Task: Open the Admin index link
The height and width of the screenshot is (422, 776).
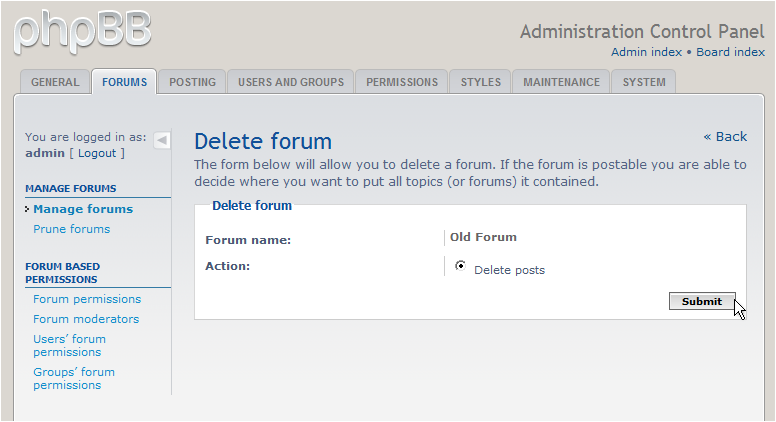Action: [x=646, y=52]
